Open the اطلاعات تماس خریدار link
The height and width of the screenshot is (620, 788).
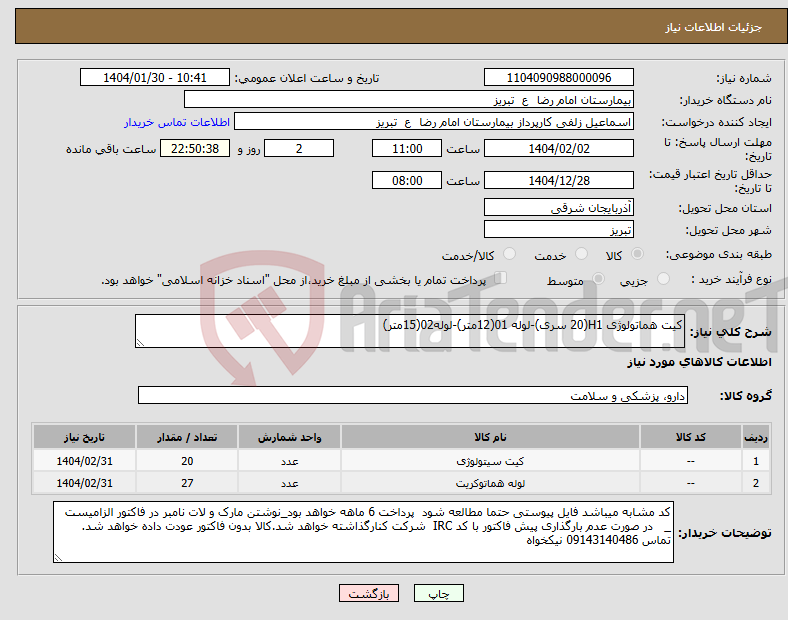coord(177,122)
